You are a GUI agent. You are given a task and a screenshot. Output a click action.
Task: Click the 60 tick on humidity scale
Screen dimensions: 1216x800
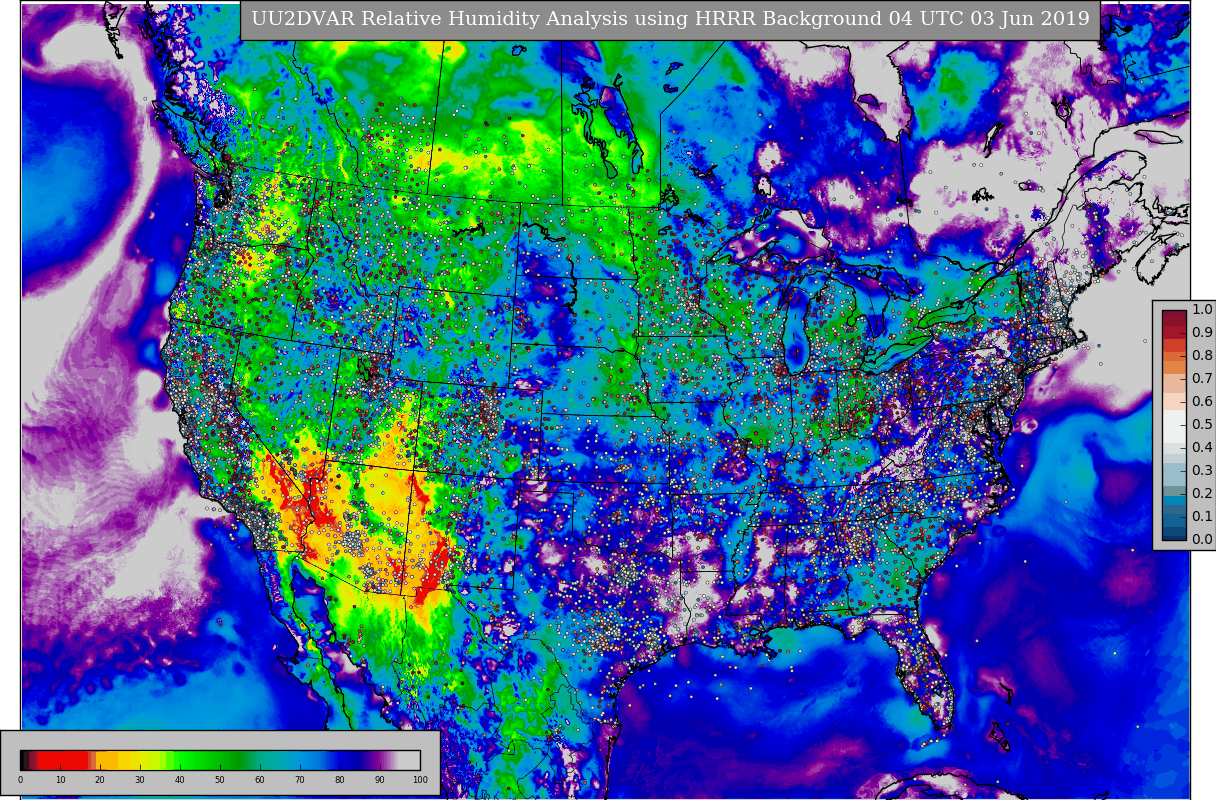(260, 779)
